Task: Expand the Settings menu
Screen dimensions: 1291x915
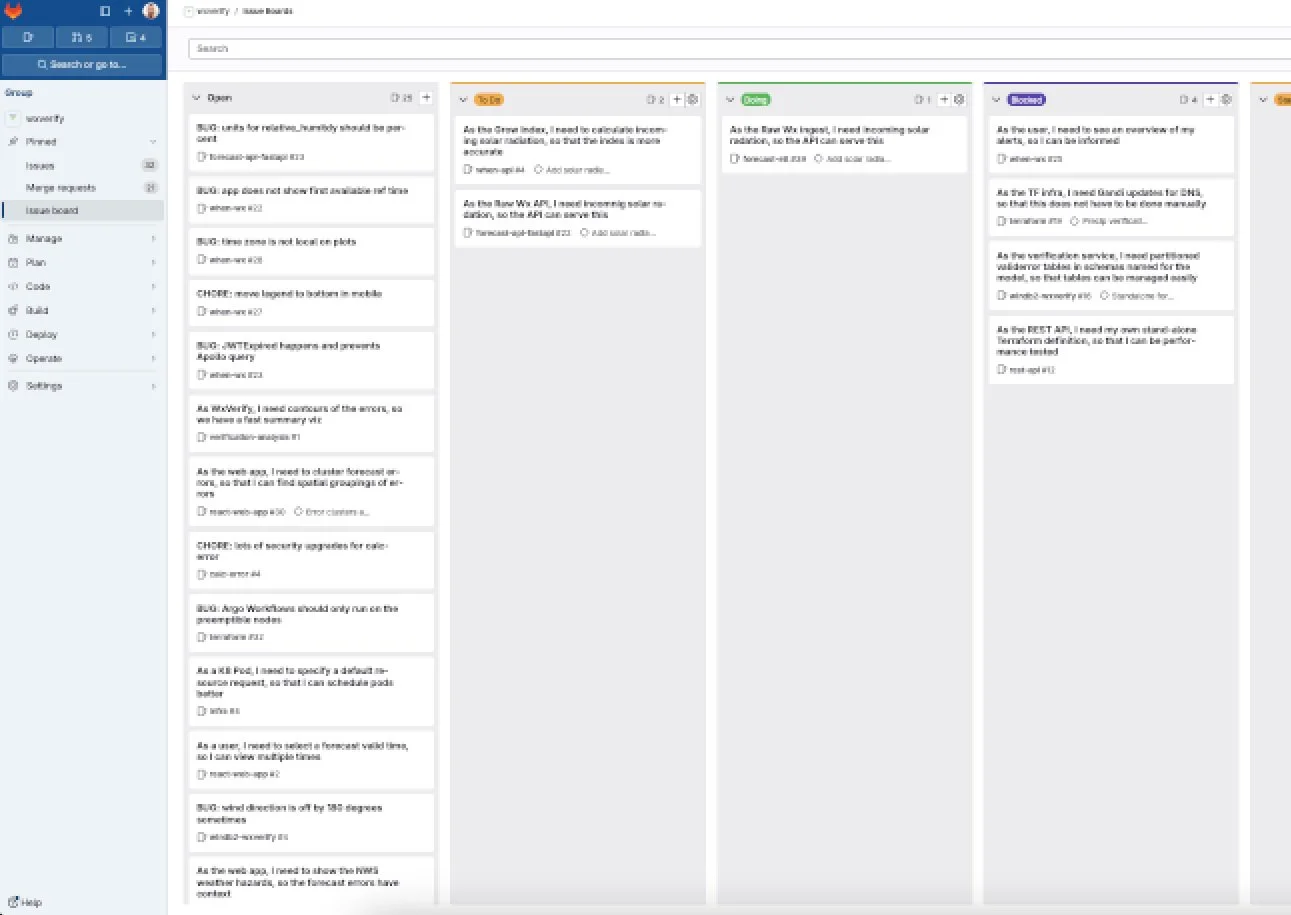Action: click(x=82, y=385)
